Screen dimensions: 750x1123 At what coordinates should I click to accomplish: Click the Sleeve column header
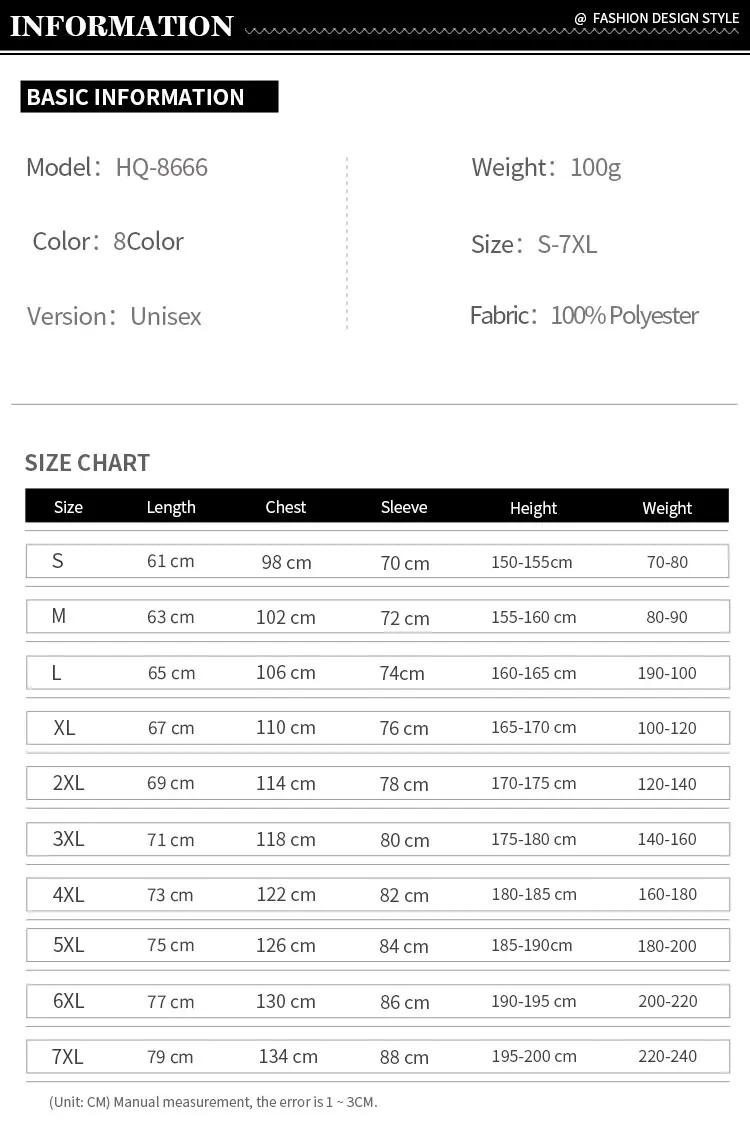tap(404, 507)
